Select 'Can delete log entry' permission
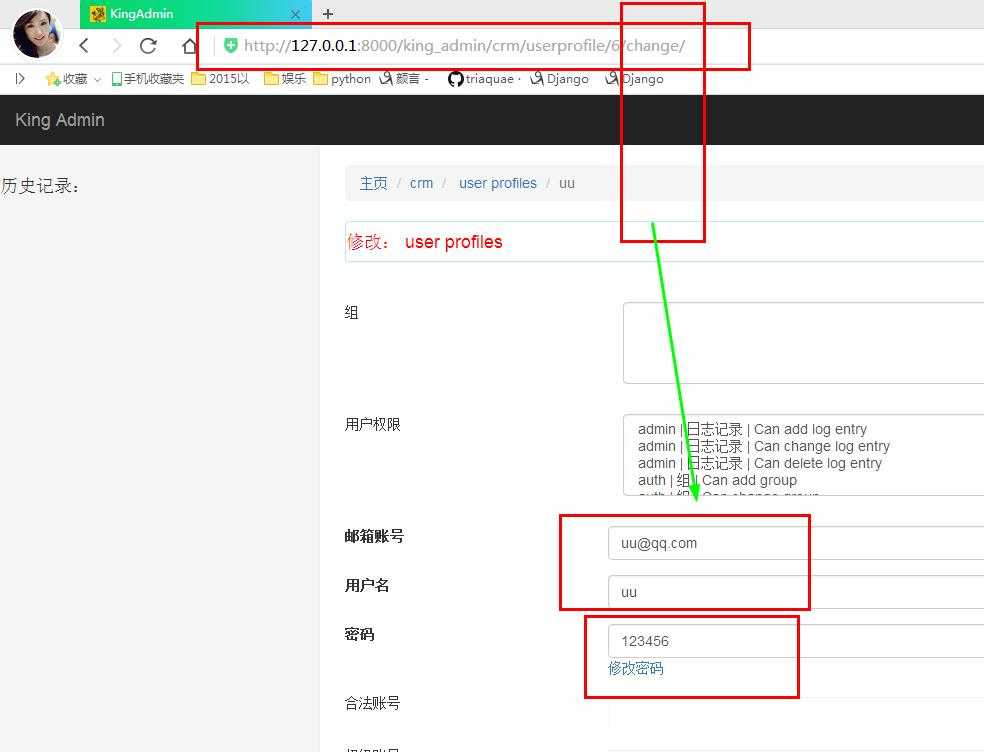 click(x=760, y=463)
